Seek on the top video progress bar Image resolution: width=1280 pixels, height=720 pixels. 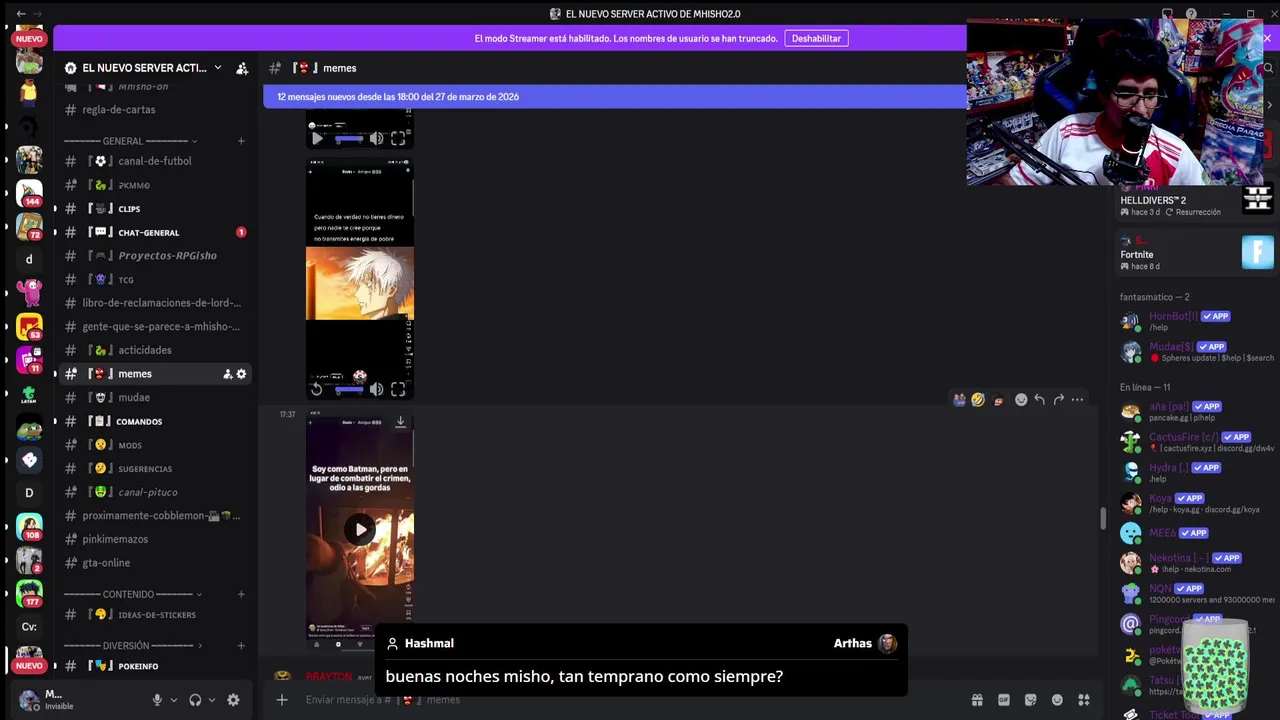pyautogui.click(x=348, y=138)
